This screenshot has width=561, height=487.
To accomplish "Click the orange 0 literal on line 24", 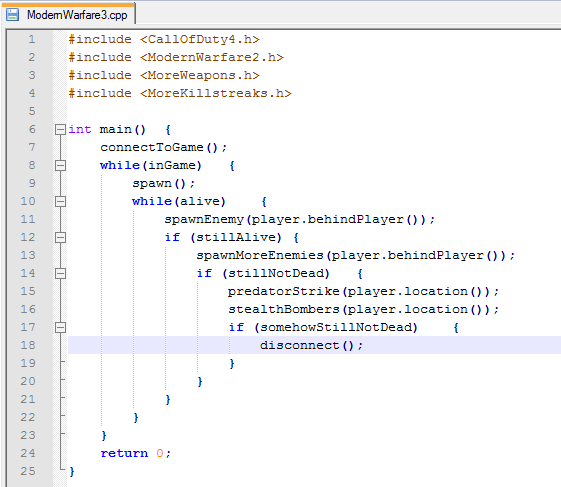I will (160, 453).
